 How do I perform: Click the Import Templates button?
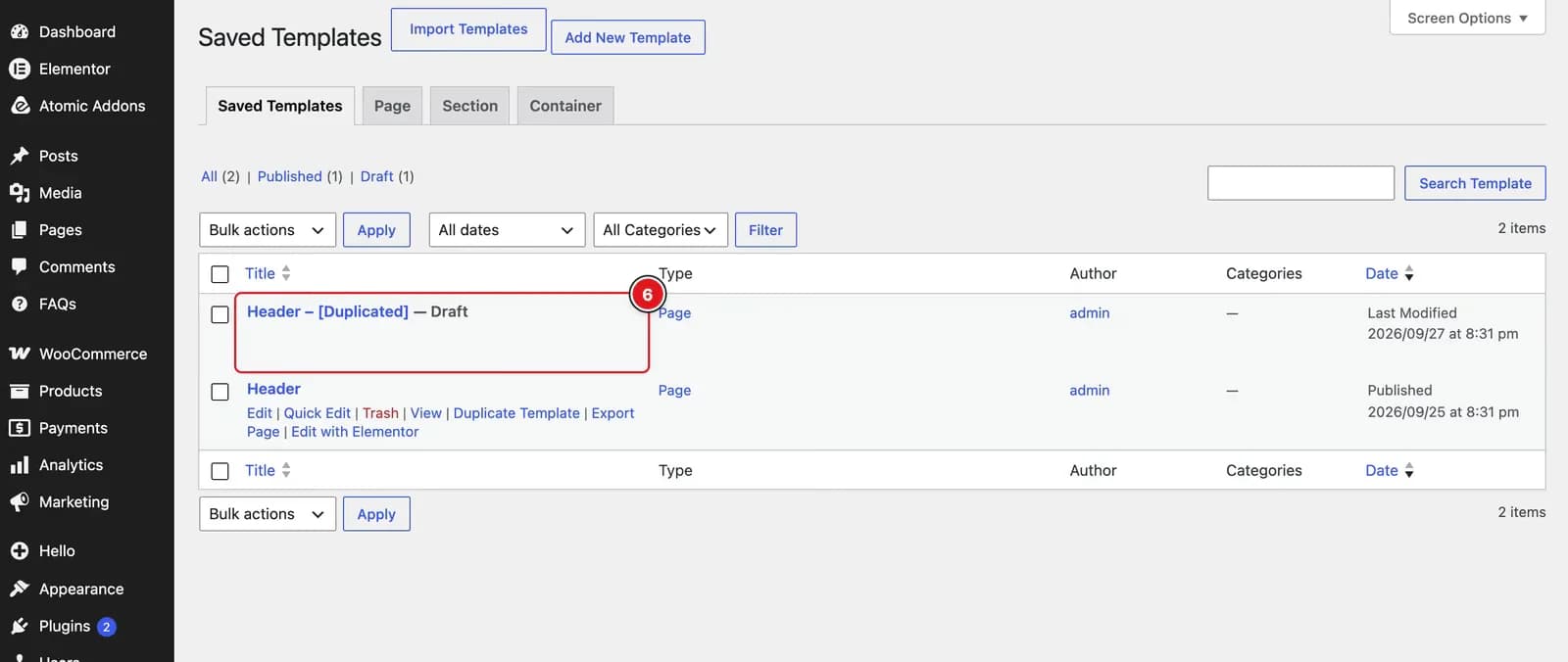(x=468, y=29)
